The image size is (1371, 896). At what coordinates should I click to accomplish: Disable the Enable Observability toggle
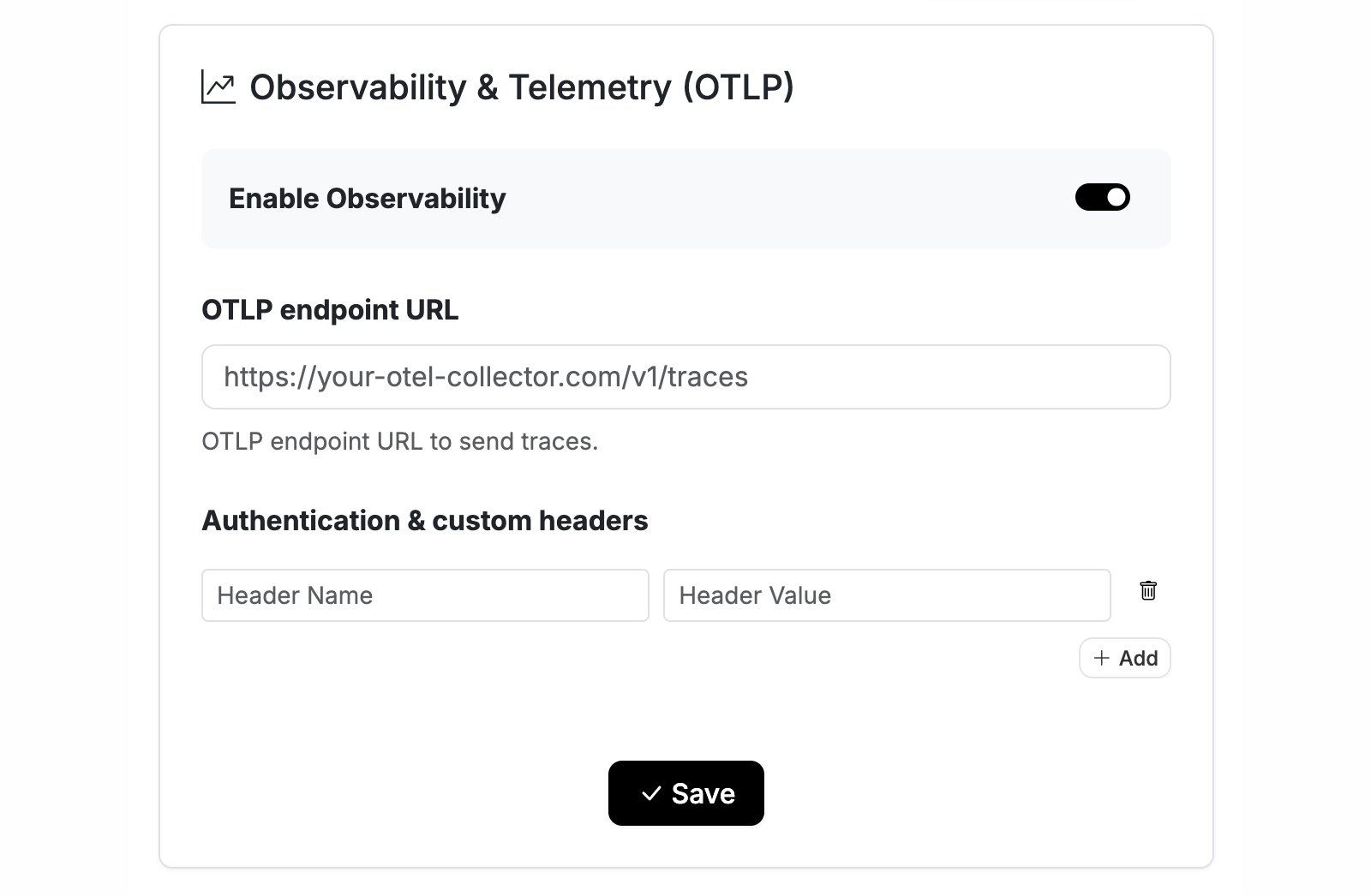(x=1103, y=197)
